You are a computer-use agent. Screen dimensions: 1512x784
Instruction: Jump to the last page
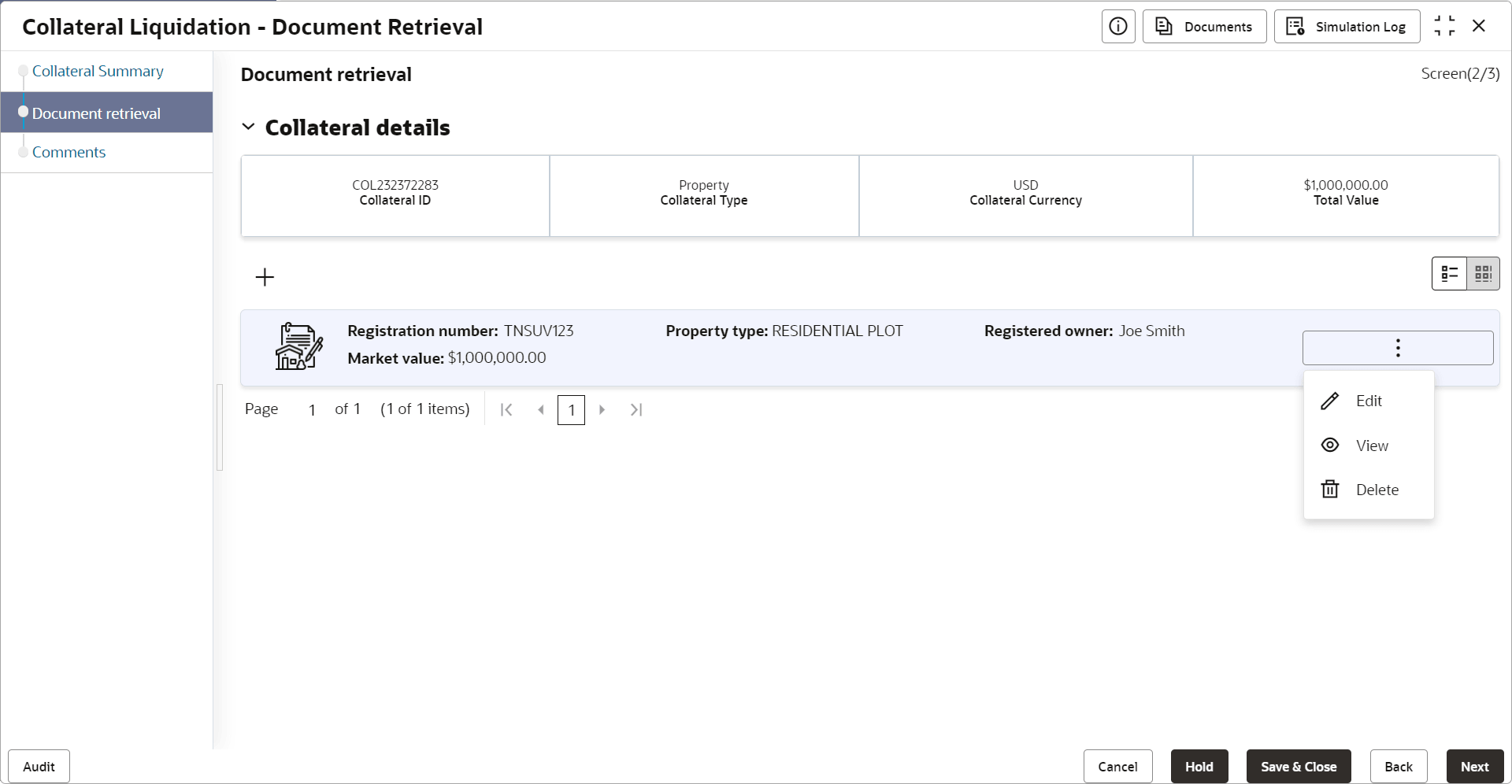(636, 410)
